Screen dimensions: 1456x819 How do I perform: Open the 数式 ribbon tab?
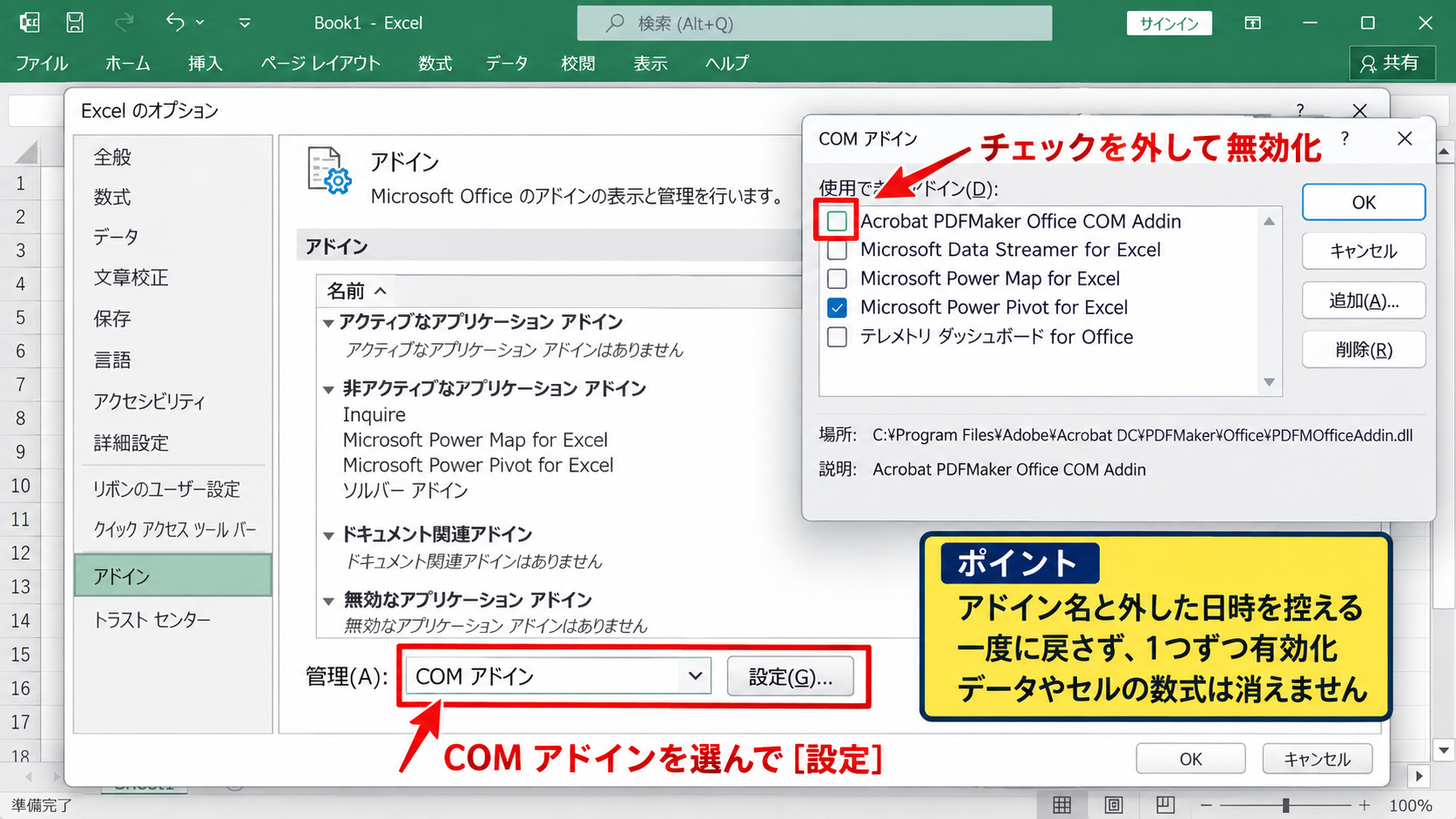(x=435, y=63)
